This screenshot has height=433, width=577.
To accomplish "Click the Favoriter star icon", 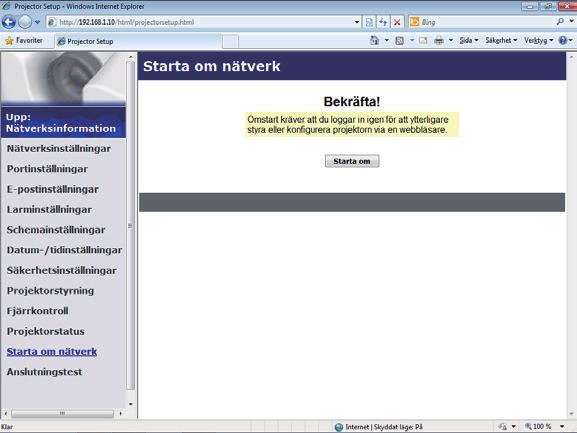I will 9,41.
